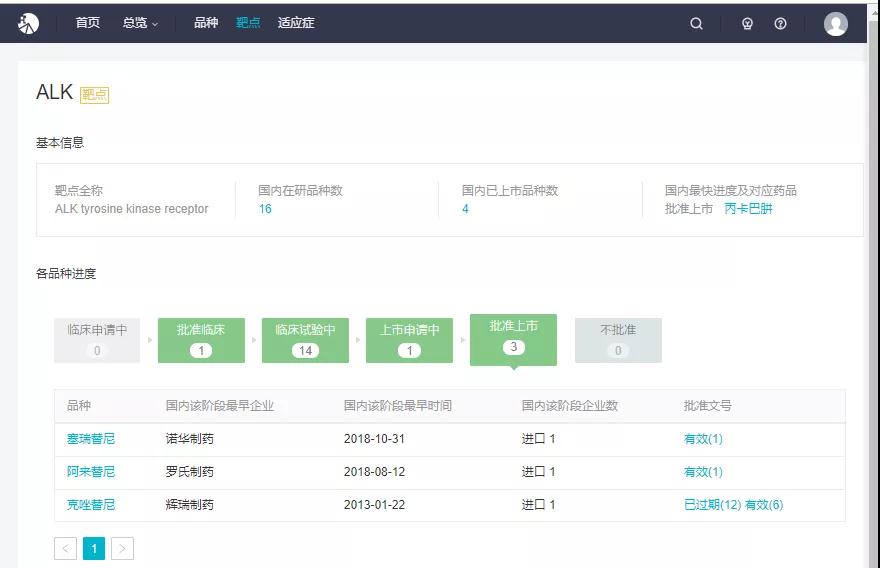
Task: Click the site logo icon
Action: click(x=28, y=23)
